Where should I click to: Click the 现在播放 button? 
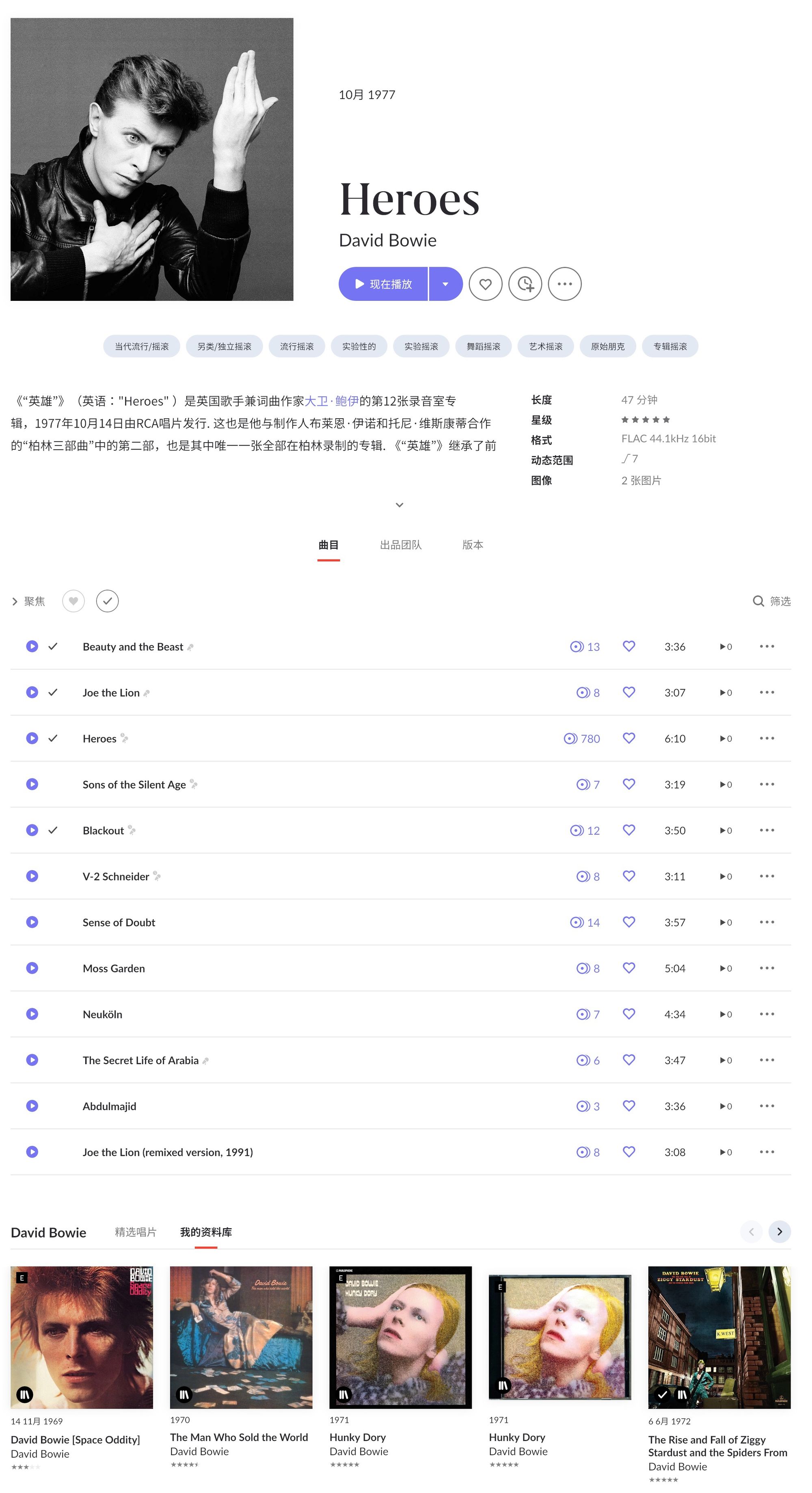(383, 284)
